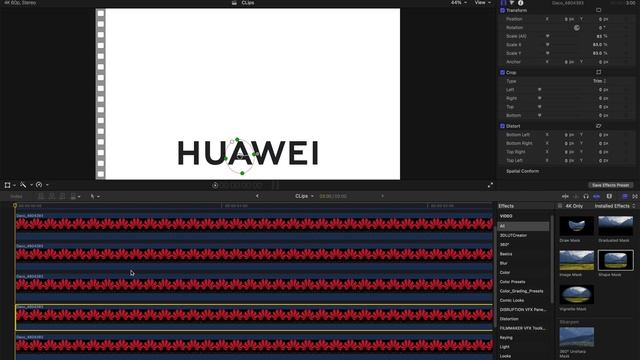Image resolution: width=640 pixels, height=360 pixels.
Task: Toggle the skimming icon in the timeline toolbar
Action: [x=565, y=196]
